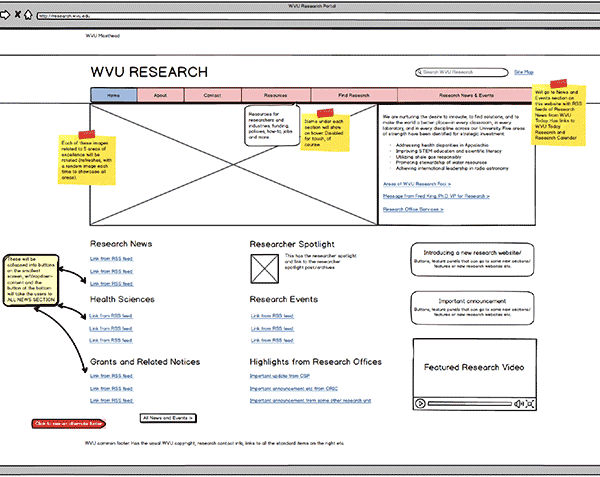Click the Important announcement panel
Screen dimensions: 600x477
pos(472,308)
